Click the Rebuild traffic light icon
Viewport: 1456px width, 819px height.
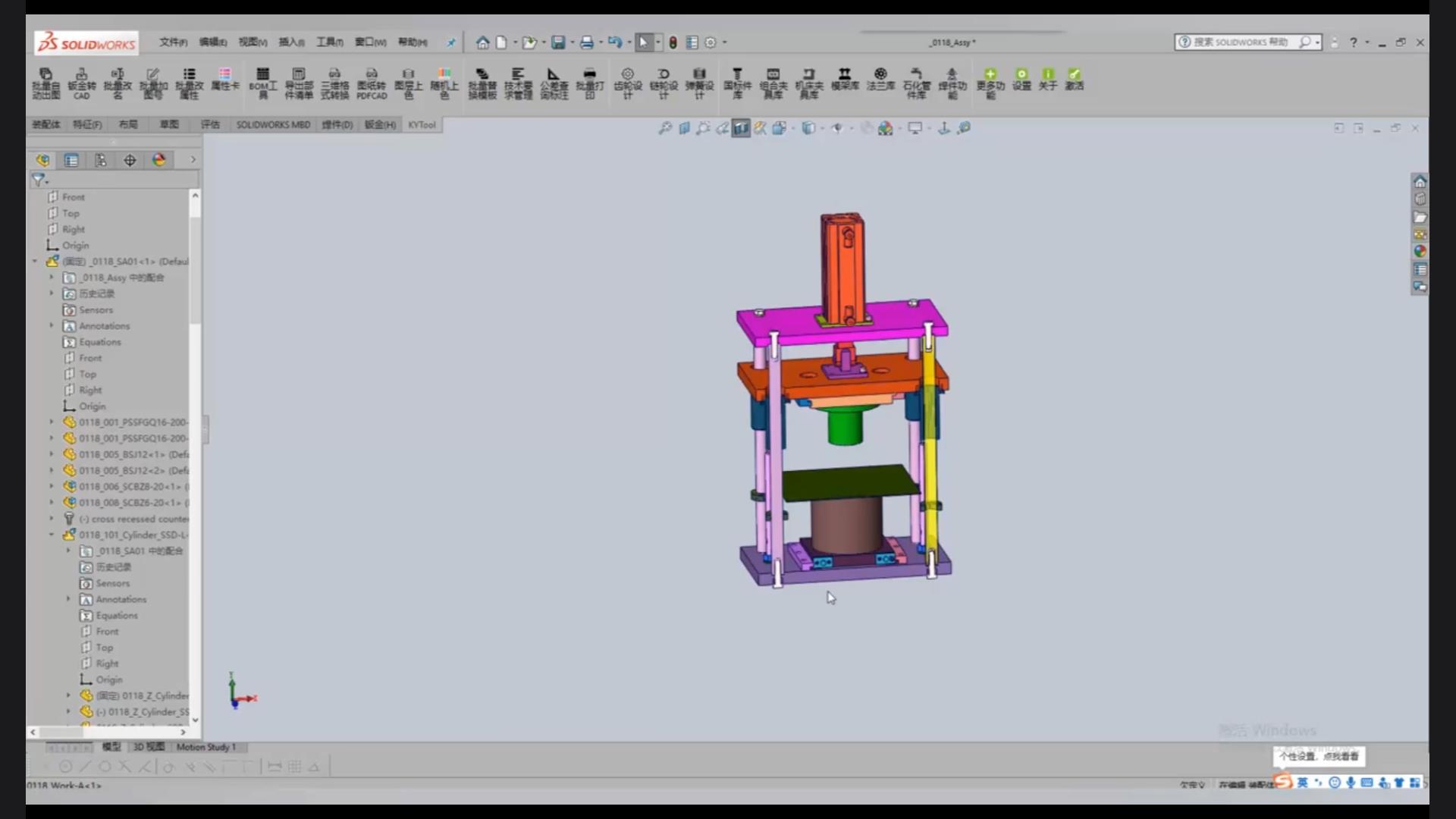[673, 42]
